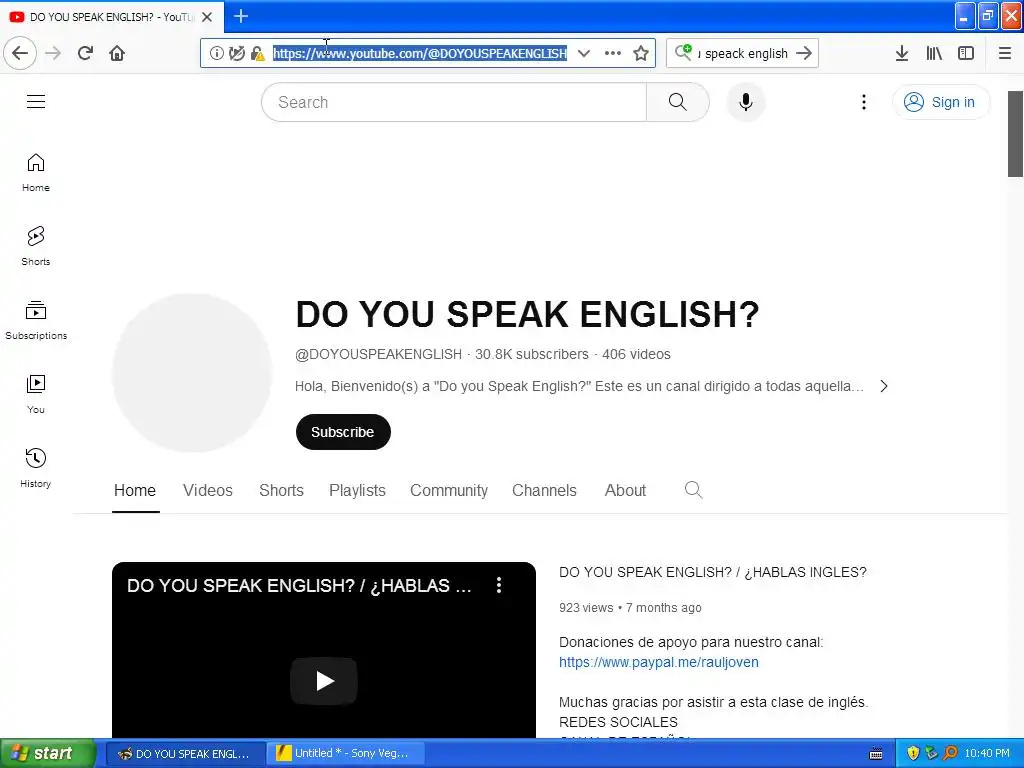Screen dimensions: 1024x768
Task: Click the security shield tray icon
Action: click(x=913, y=753)
